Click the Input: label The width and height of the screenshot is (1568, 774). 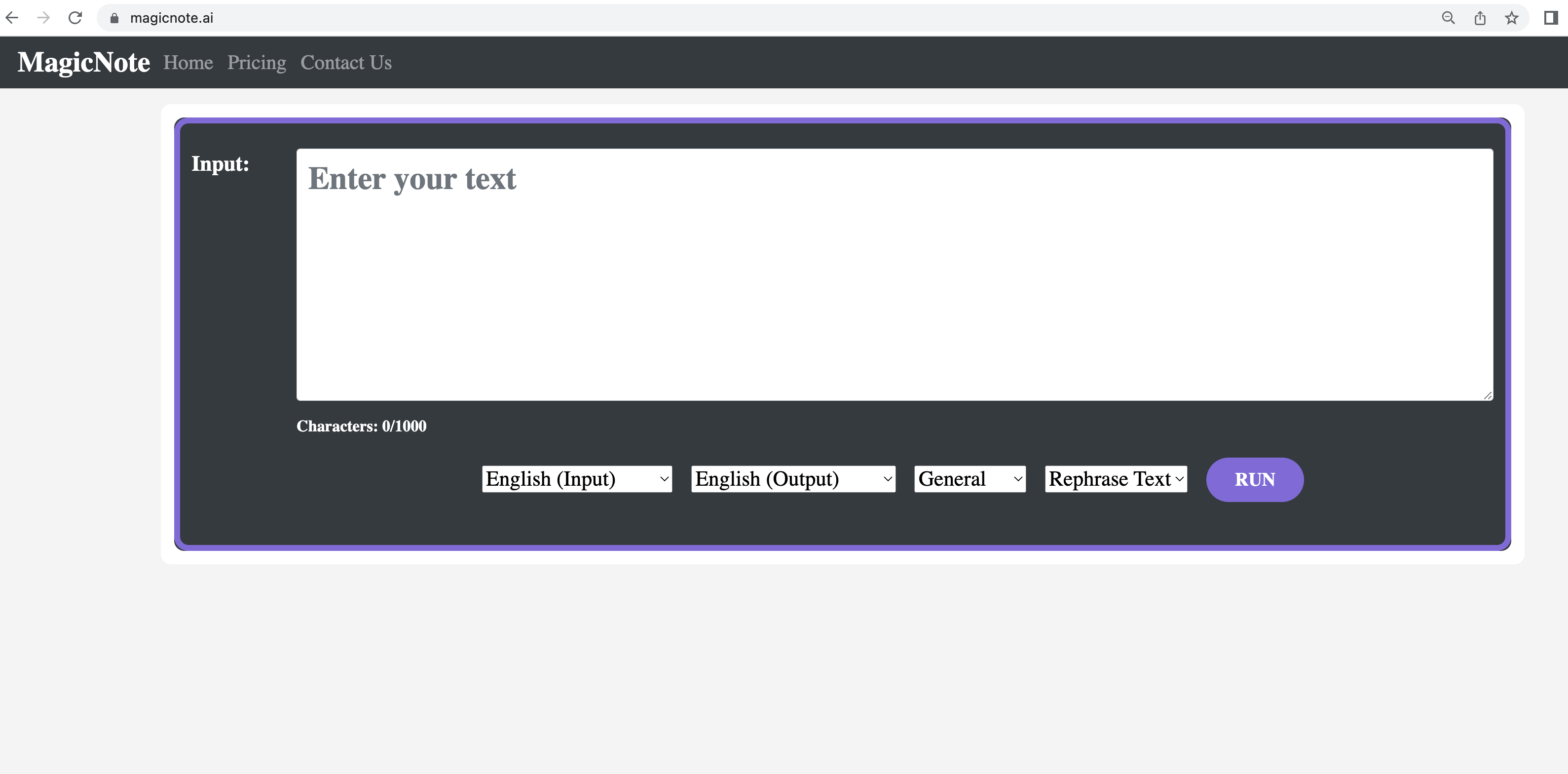(x=220, y=164)
